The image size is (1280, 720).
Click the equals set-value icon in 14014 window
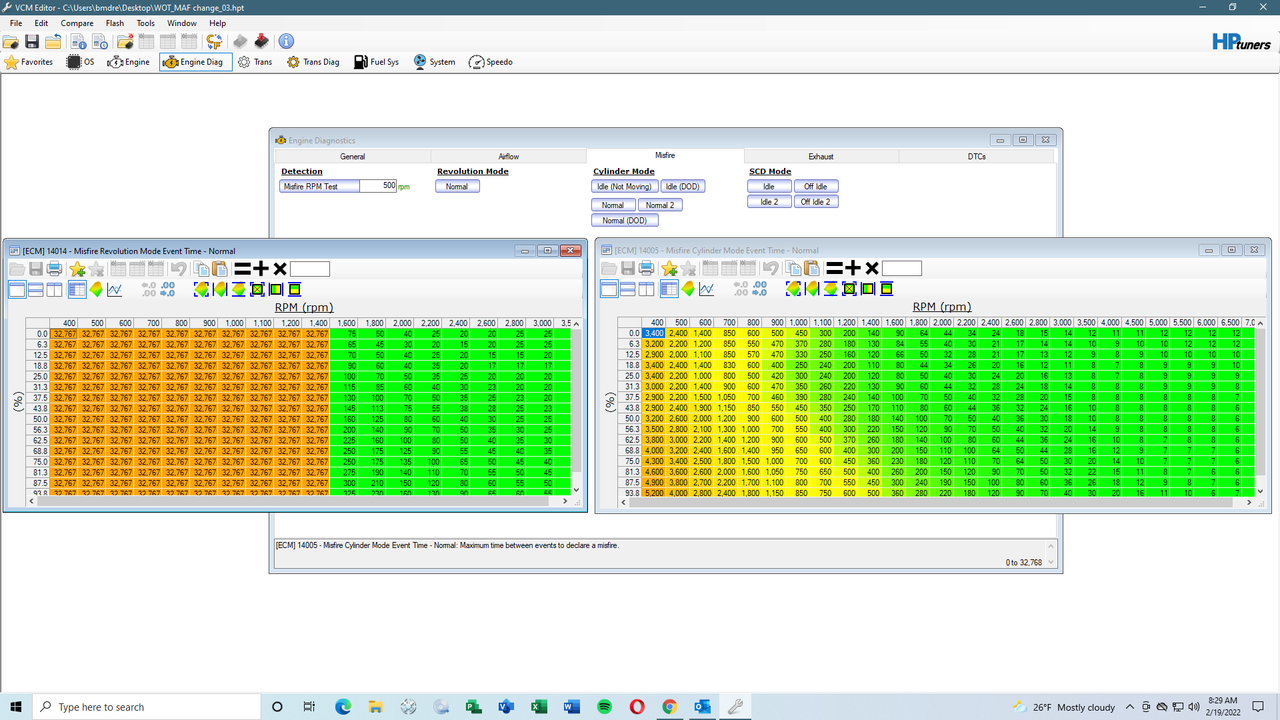click(x=242, y=269)
